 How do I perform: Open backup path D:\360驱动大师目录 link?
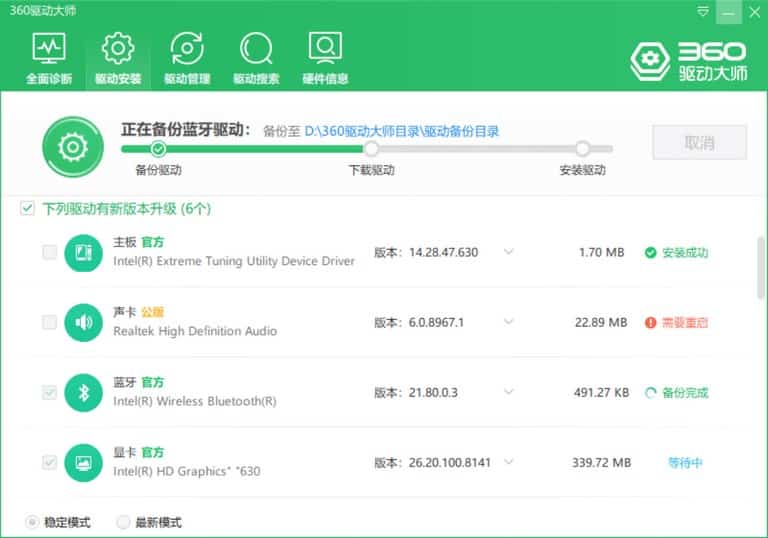[x=402, y=131]
